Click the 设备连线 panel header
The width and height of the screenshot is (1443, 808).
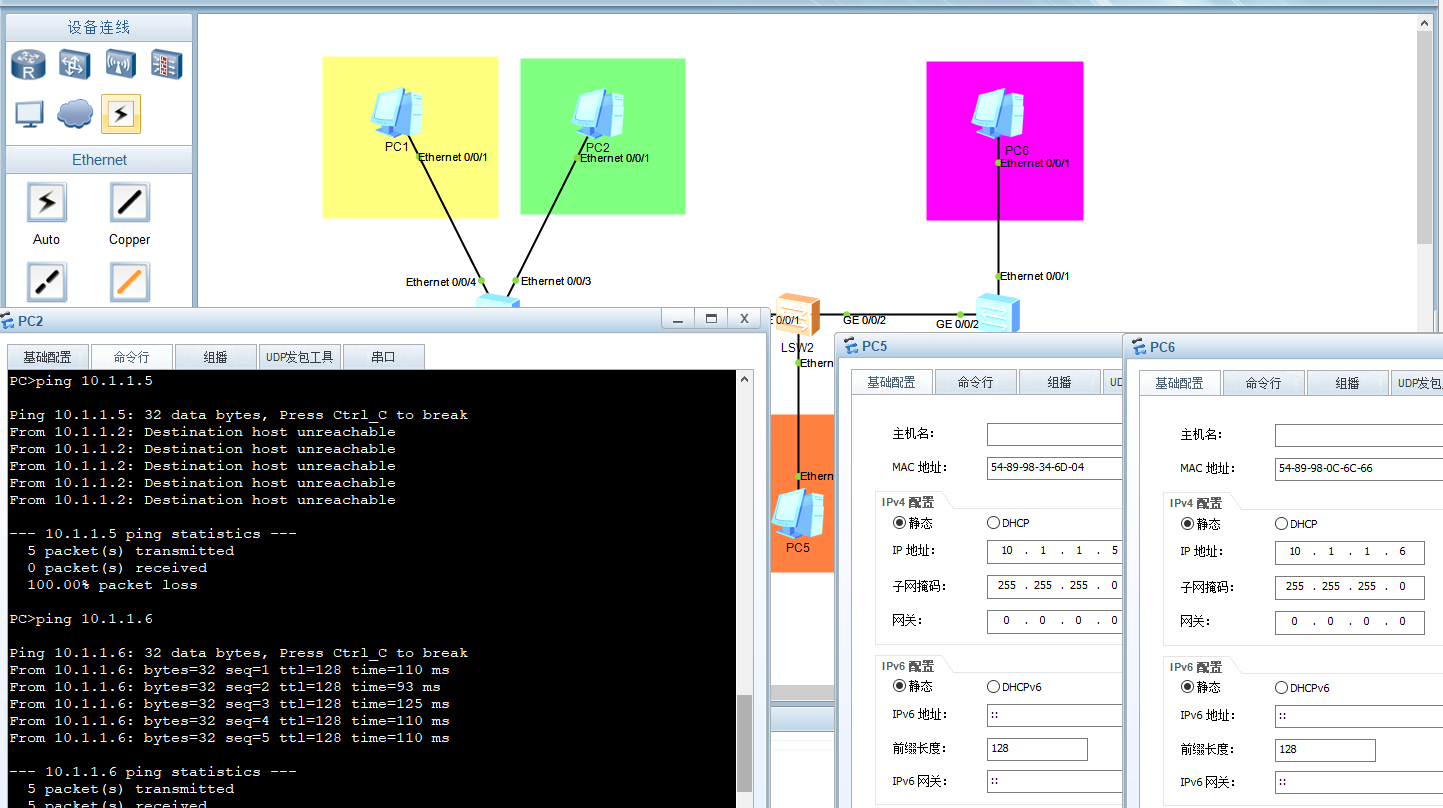(x=99, y=27)
